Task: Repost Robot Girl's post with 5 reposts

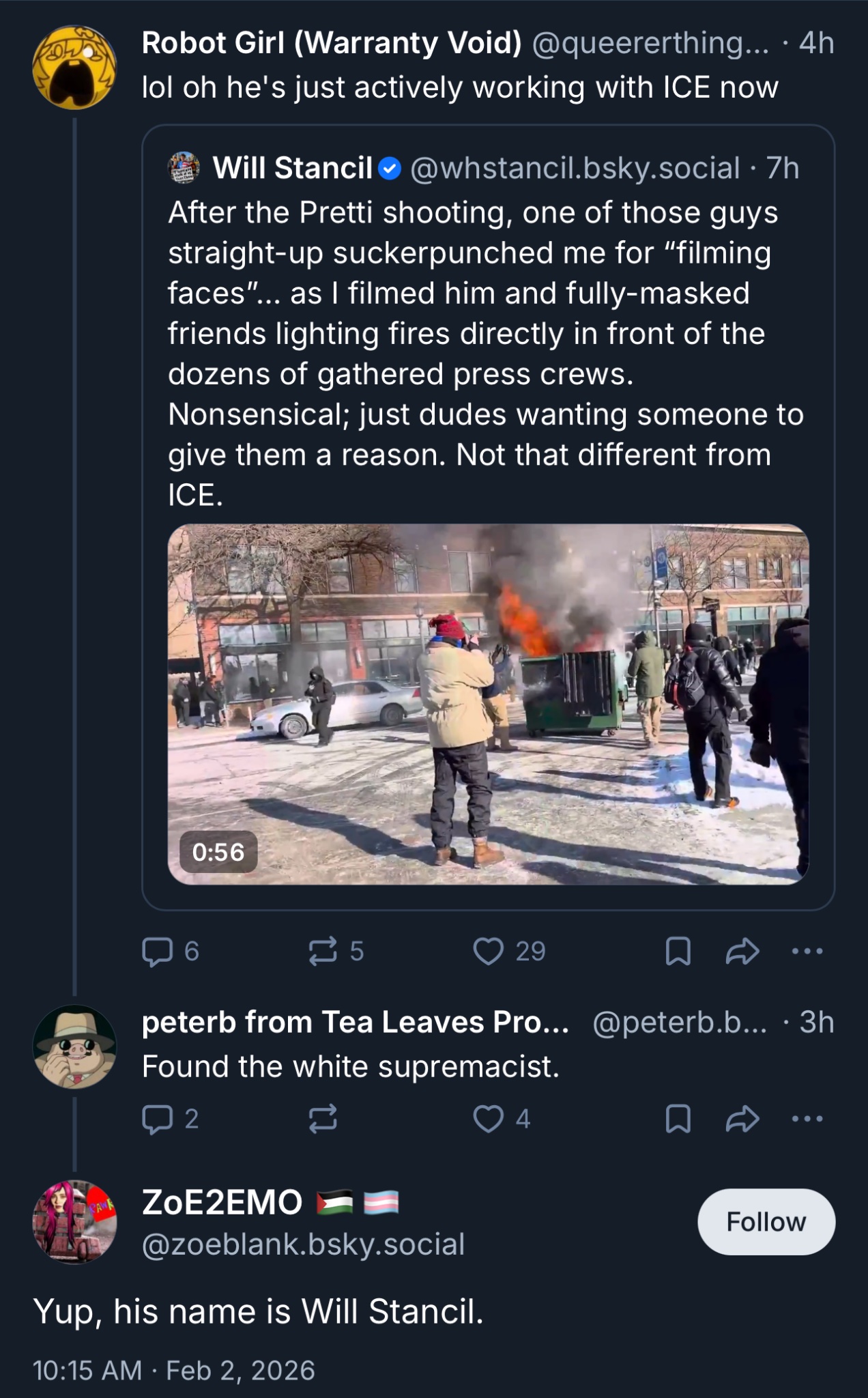Action: click(336, 951)
